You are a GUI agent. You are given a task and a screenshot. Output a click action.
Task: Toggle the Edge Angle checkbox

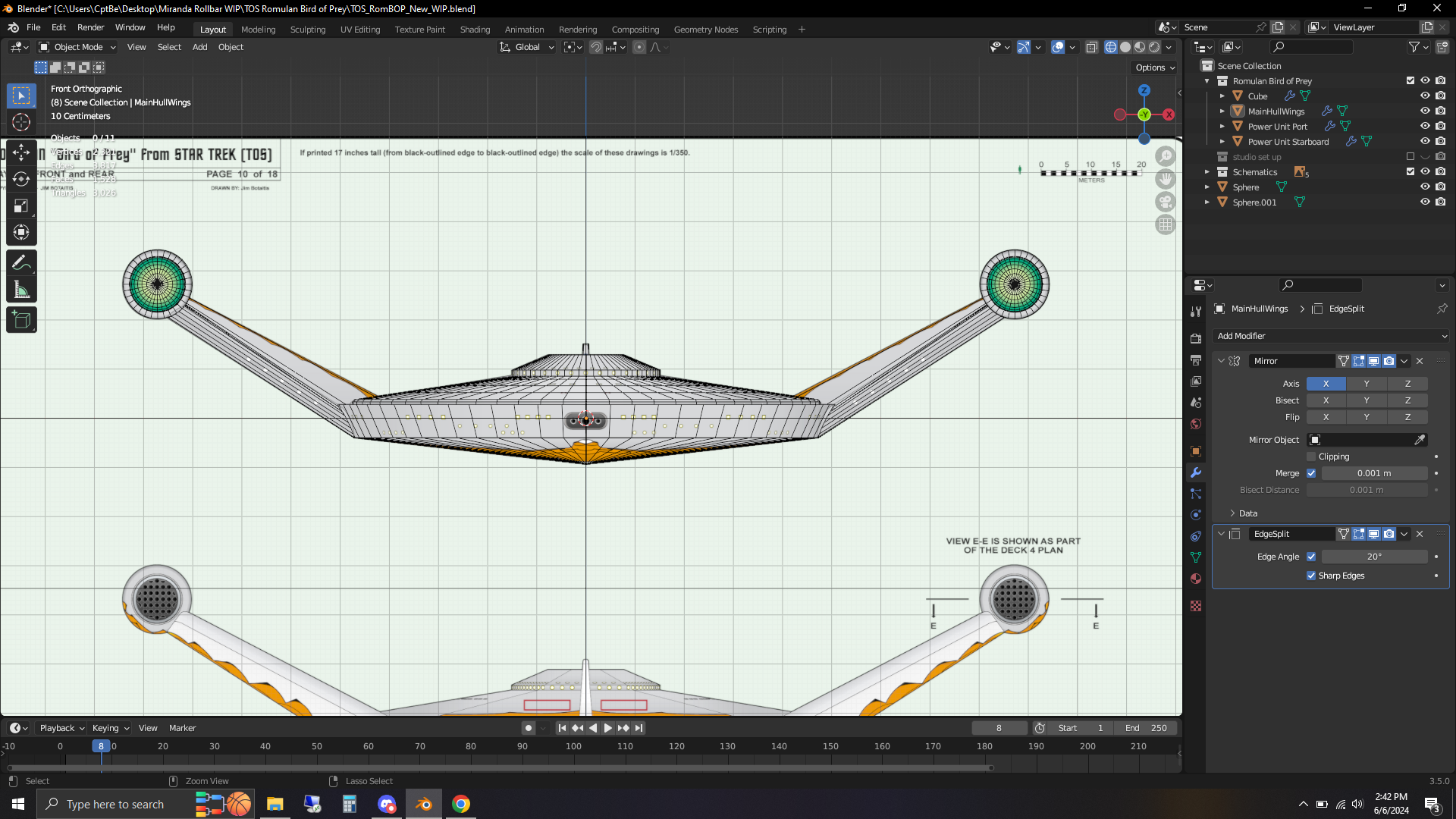pos(1311,557)
